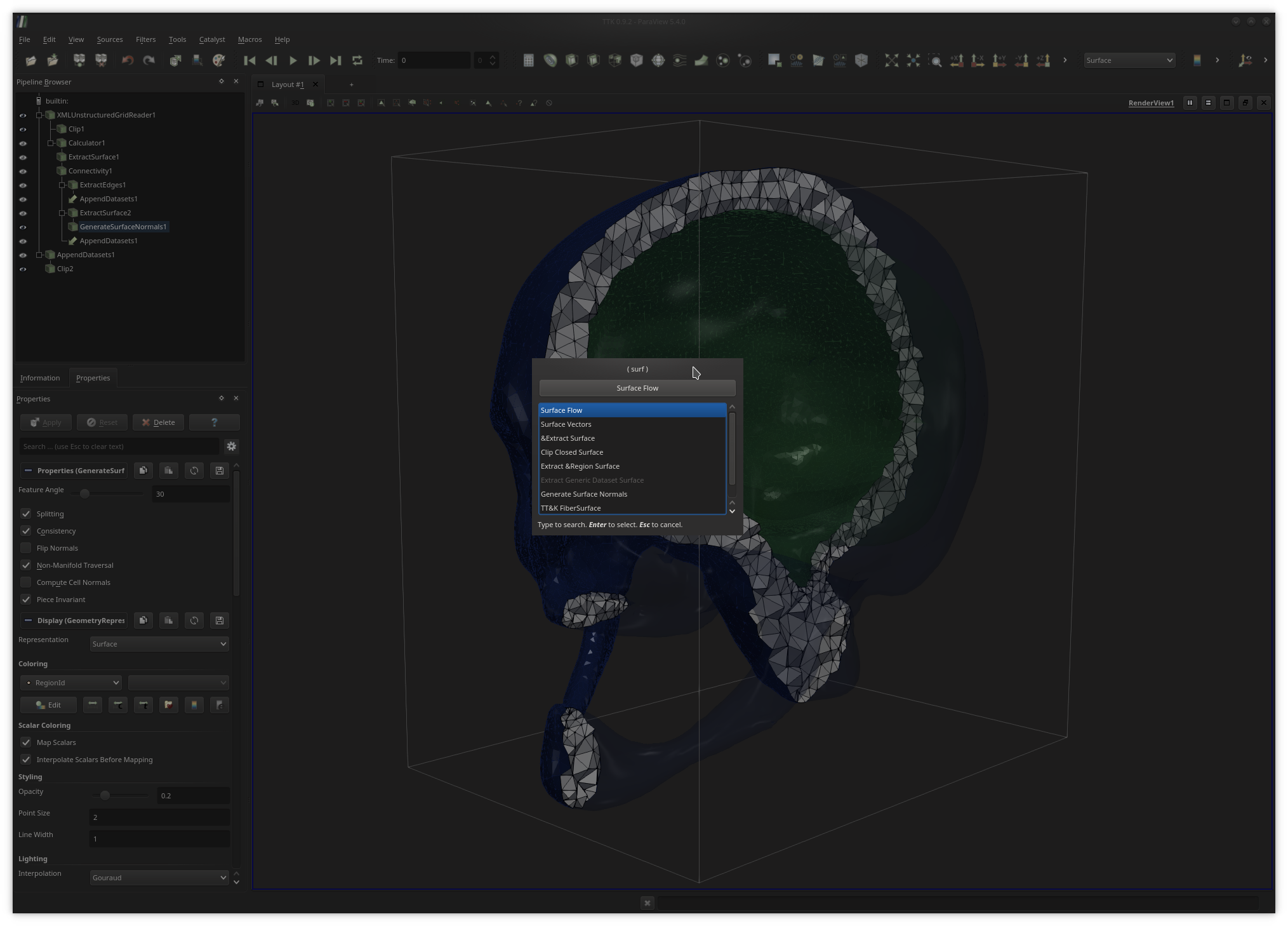Click the Delete button
The width and height of the screenshot is (1288, 926).
tap(159, 422)
